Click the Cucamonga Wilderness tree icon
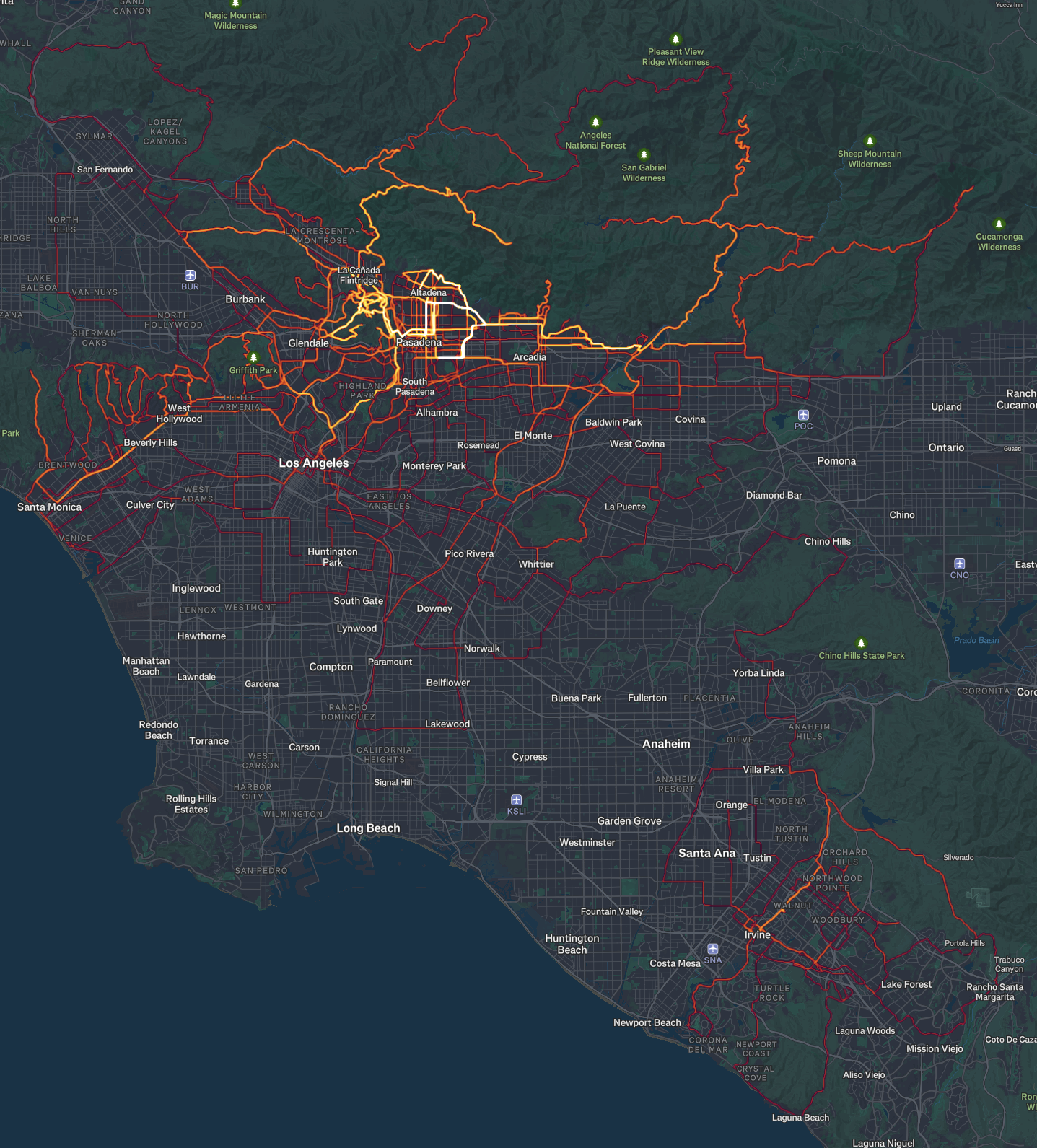The image size is (1037, 1148). click(x=999, y=224)
